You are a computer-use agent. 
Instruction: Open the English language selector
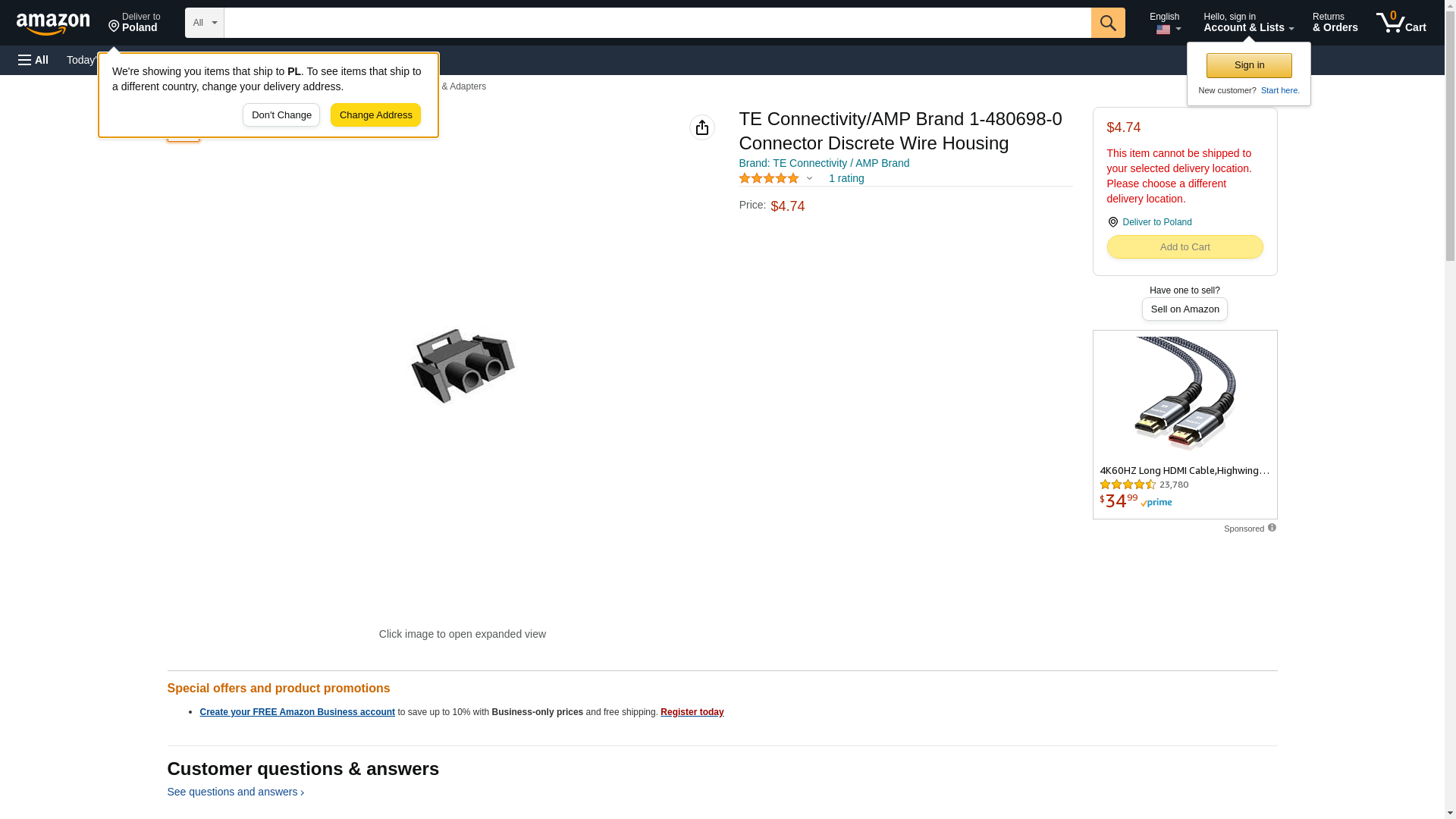click(1165, 23)
